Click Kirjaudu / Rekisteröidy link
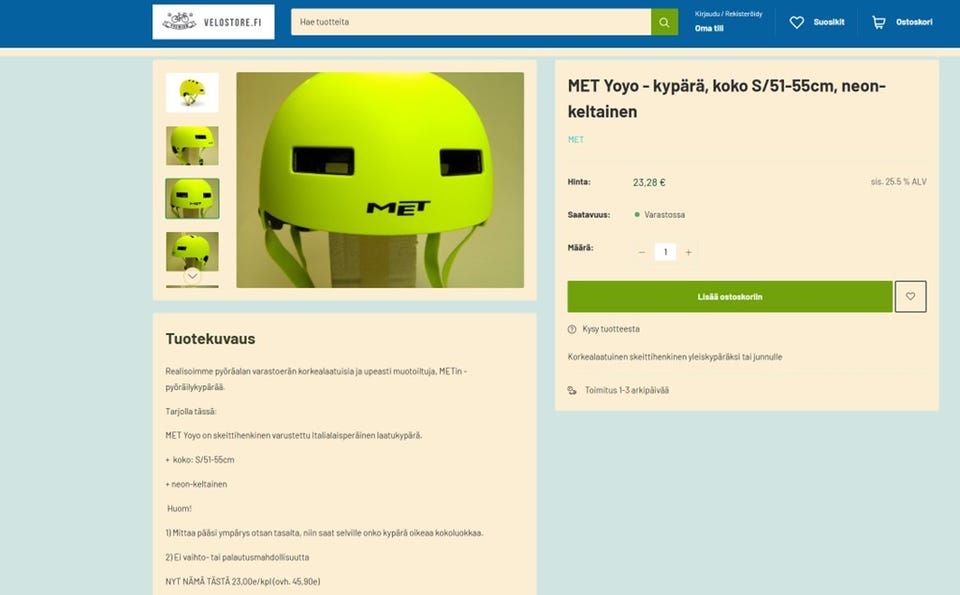Screen dimensions: 960x595 click(x=729, y=13)
